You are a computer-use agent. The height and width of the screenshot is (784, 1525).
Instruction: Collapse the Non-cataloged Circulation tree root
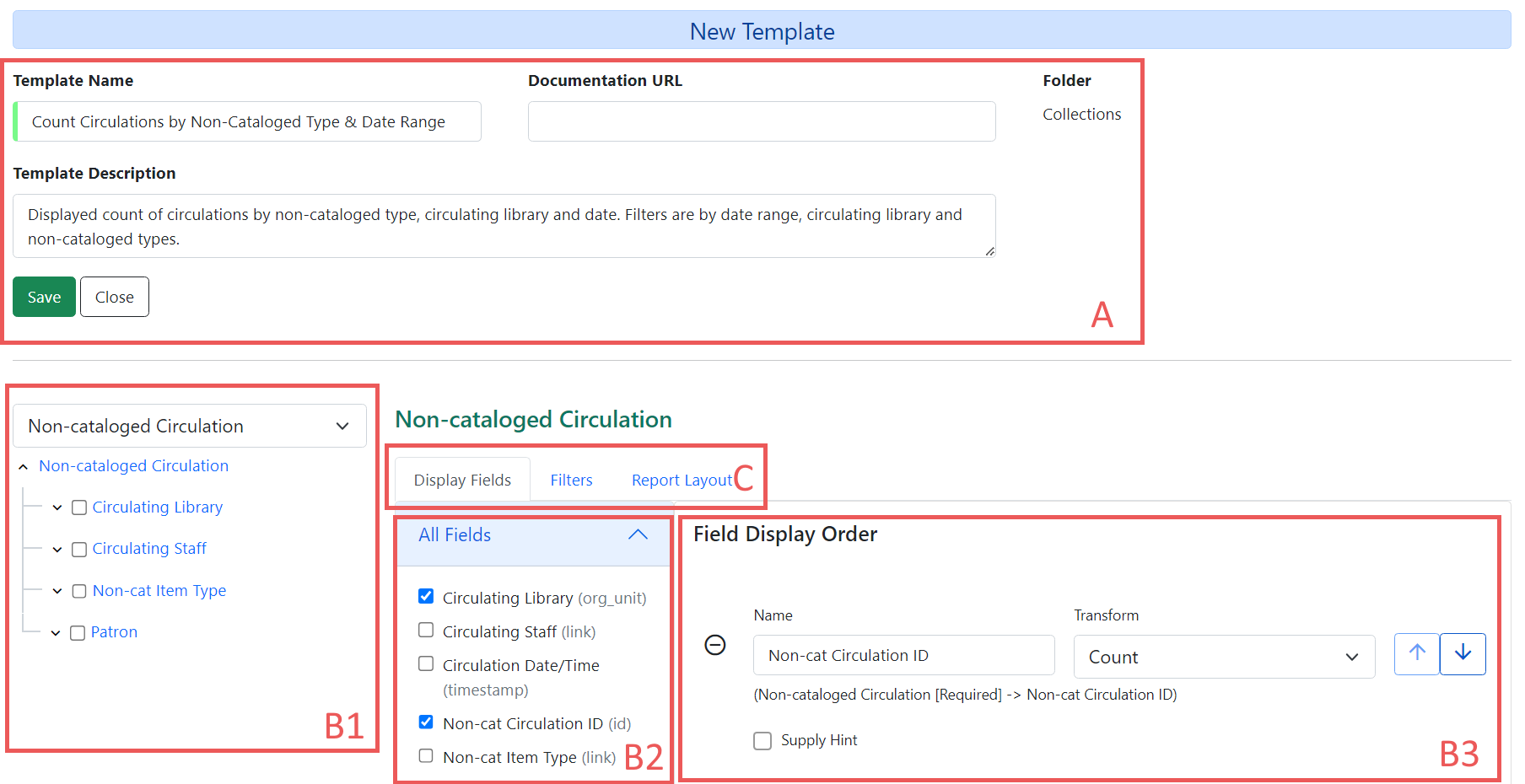23,466
